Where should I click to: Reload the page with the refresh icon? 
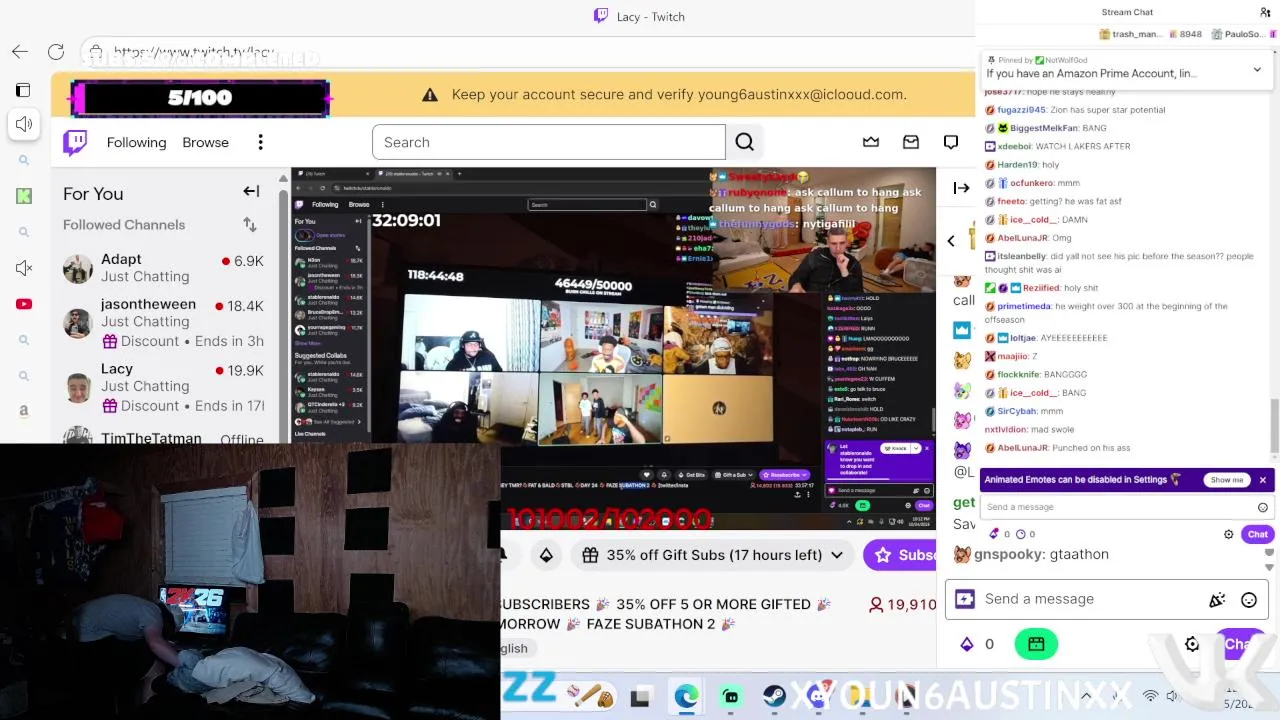pyautogui.click(x=56, y=51)
